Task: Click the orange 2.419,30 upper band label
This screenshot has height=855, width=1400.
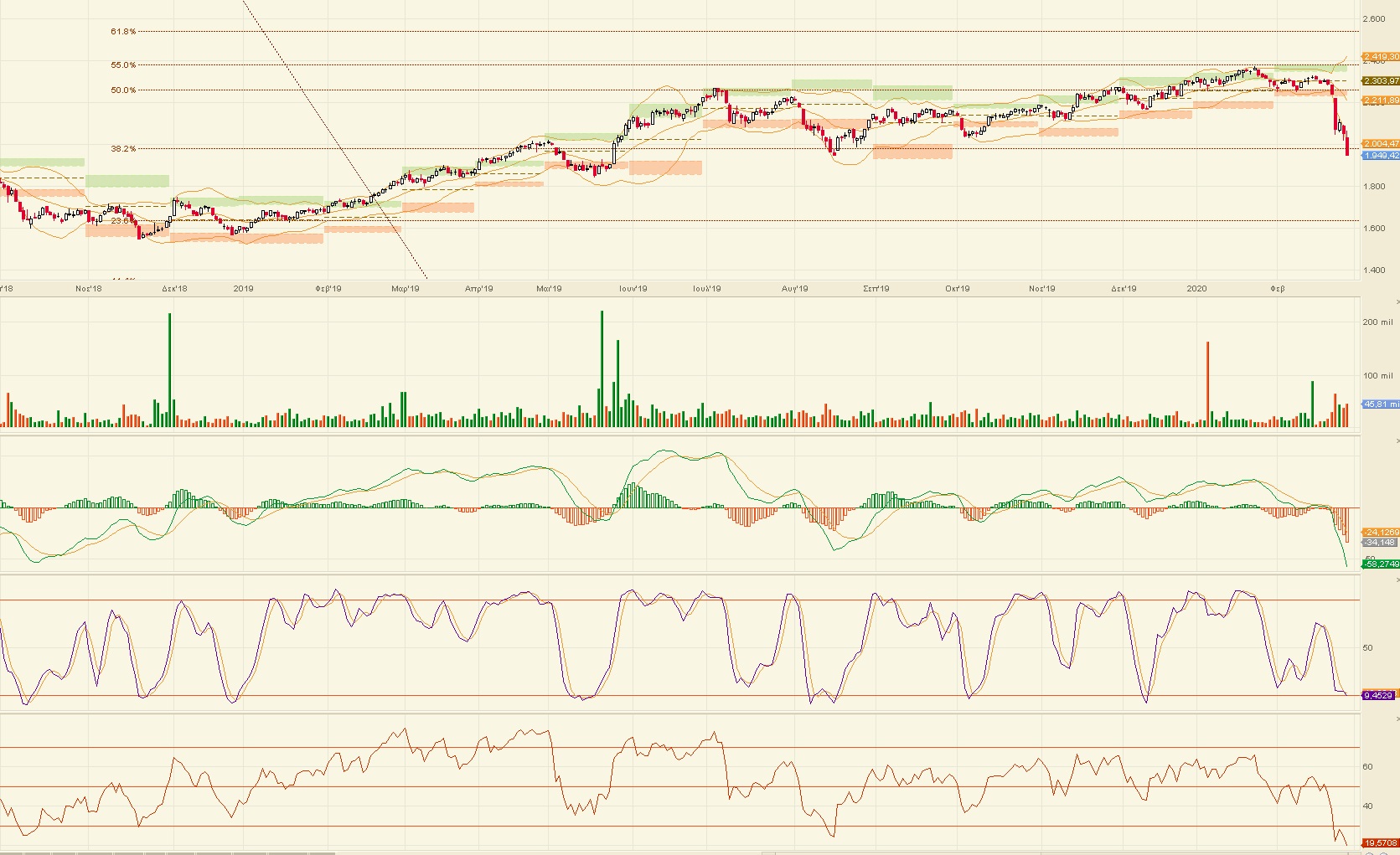Action: pos(1380,57)
